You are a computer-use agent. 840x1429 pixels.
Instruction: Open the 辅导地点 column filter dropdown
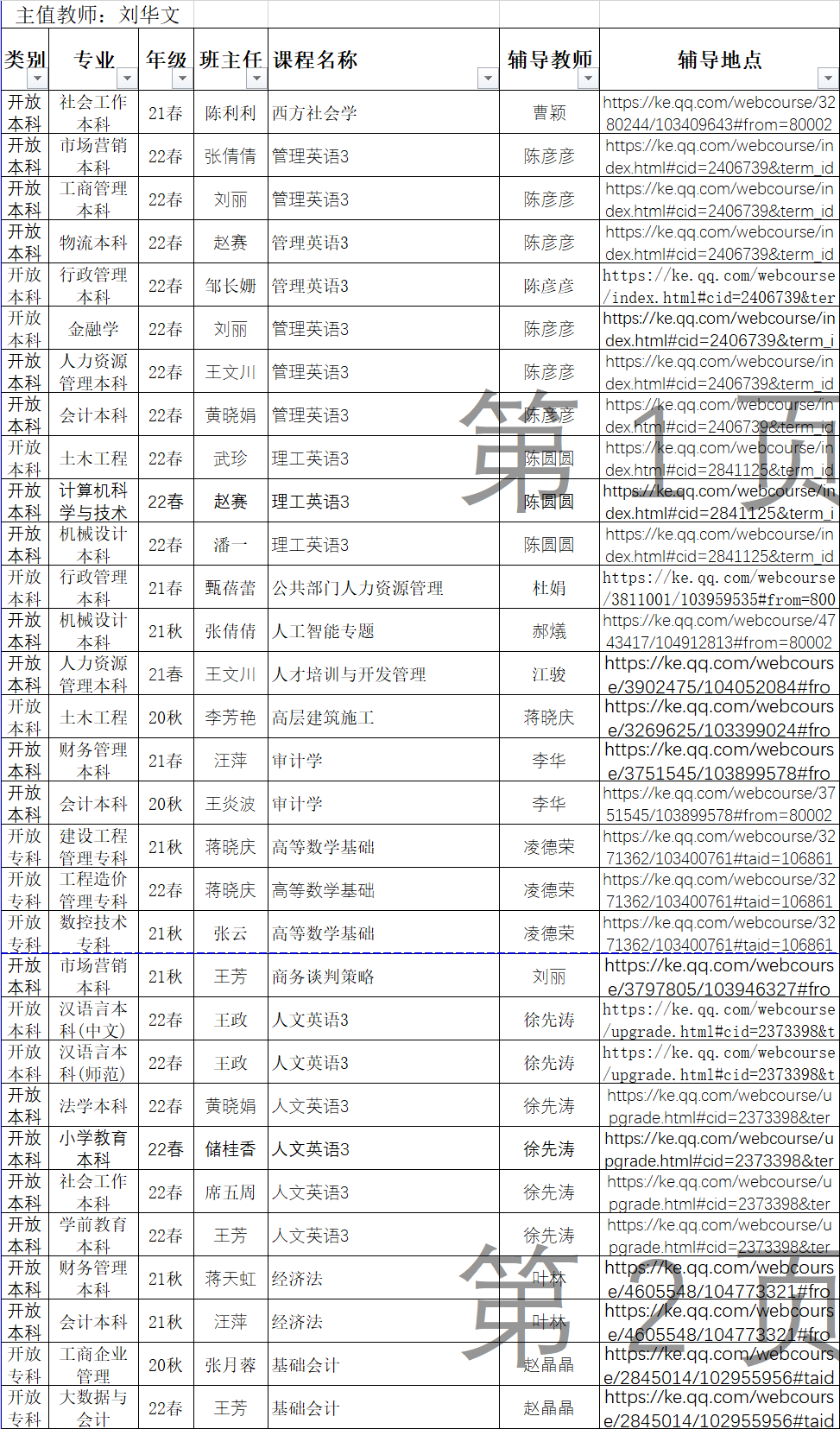828,79
